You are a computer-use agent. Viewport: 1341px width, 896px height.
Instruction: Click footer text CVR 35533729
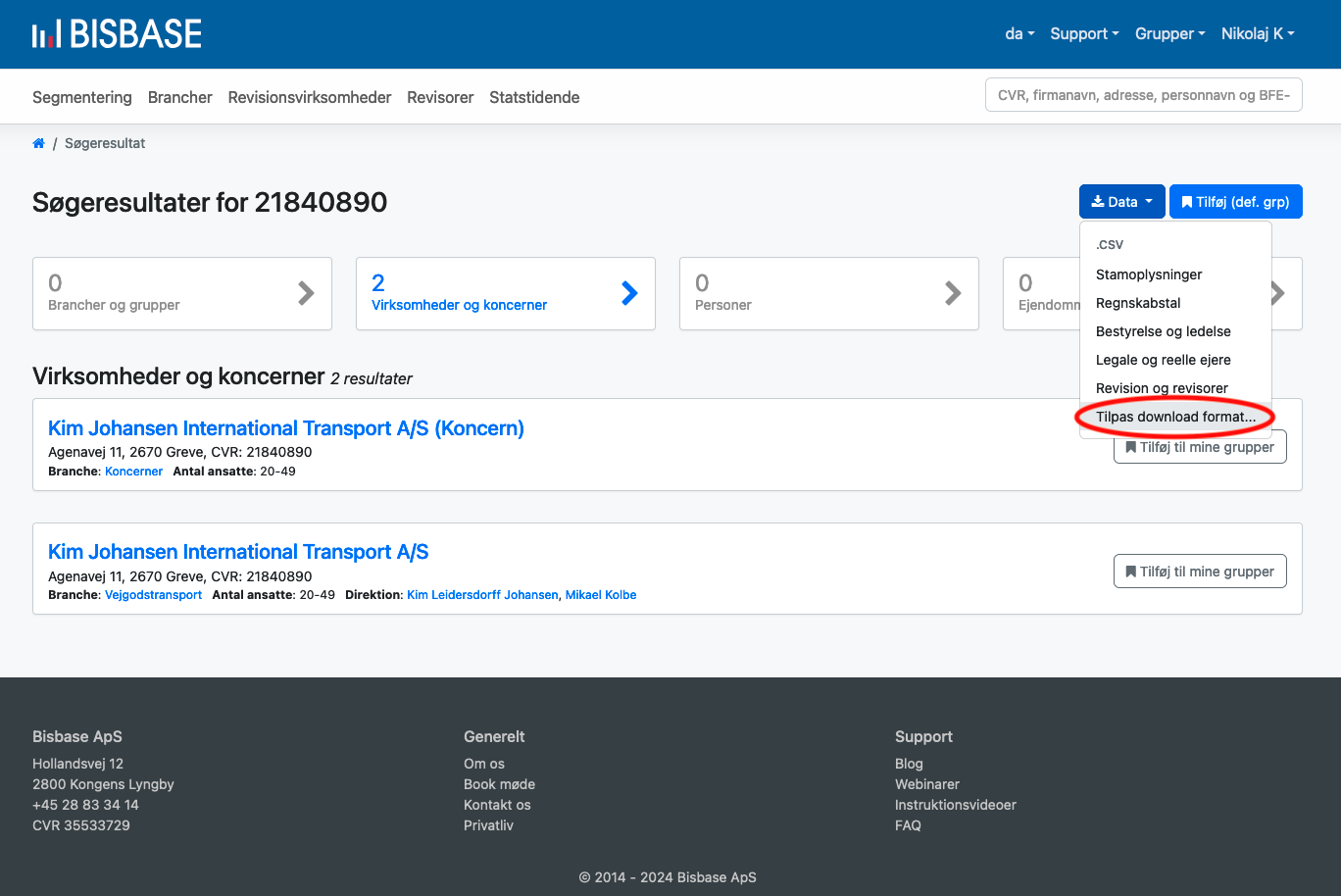coord(81,825)
